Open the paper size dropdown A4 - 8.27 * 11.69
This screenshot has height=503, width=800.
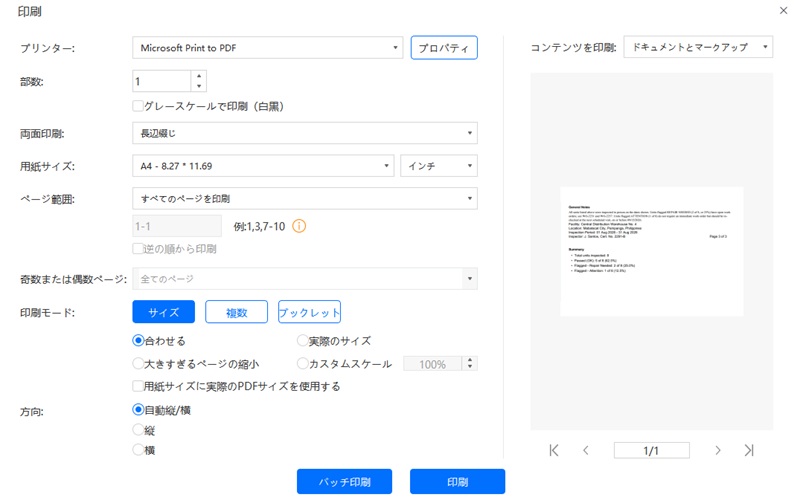coord(263,166)
